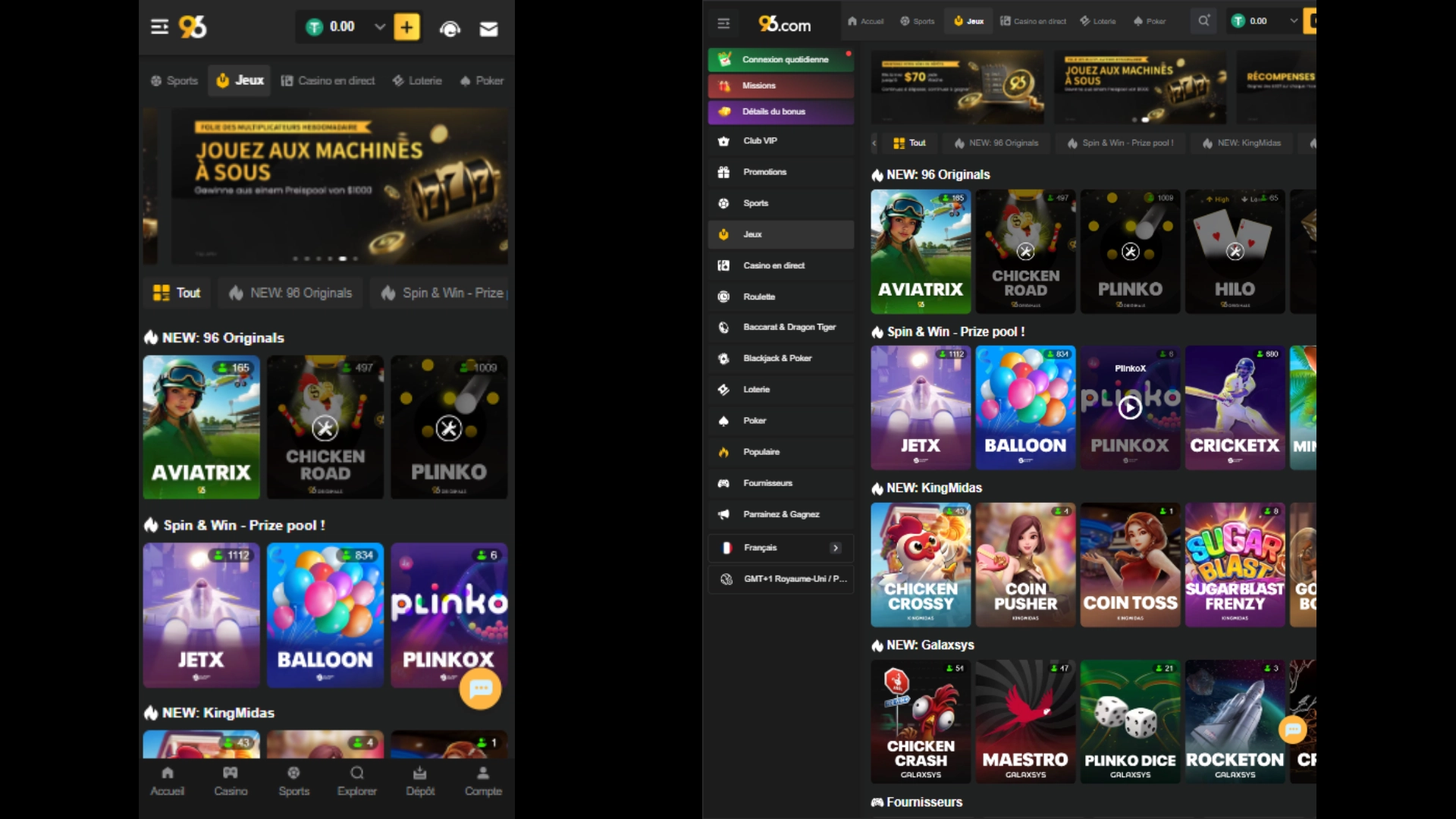Open Missions in sidebar
The image size is (1456, 819).
[x=781, y=86]
